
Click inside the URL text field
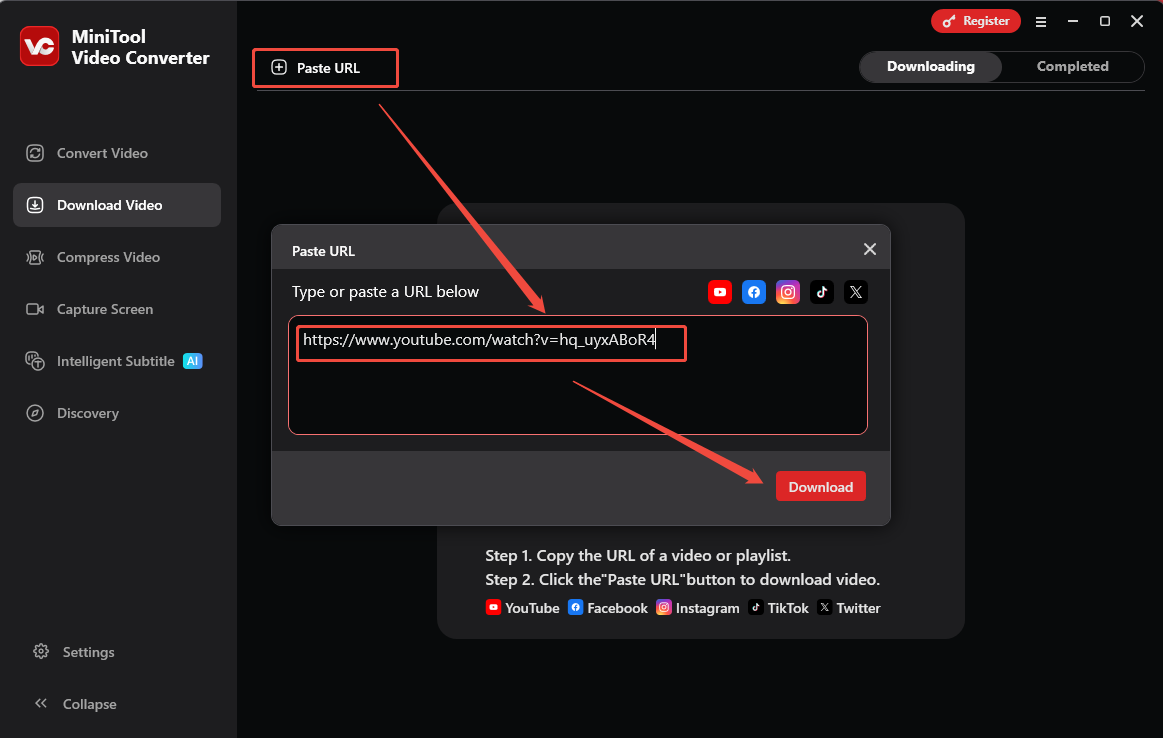(x=490, y=342)
